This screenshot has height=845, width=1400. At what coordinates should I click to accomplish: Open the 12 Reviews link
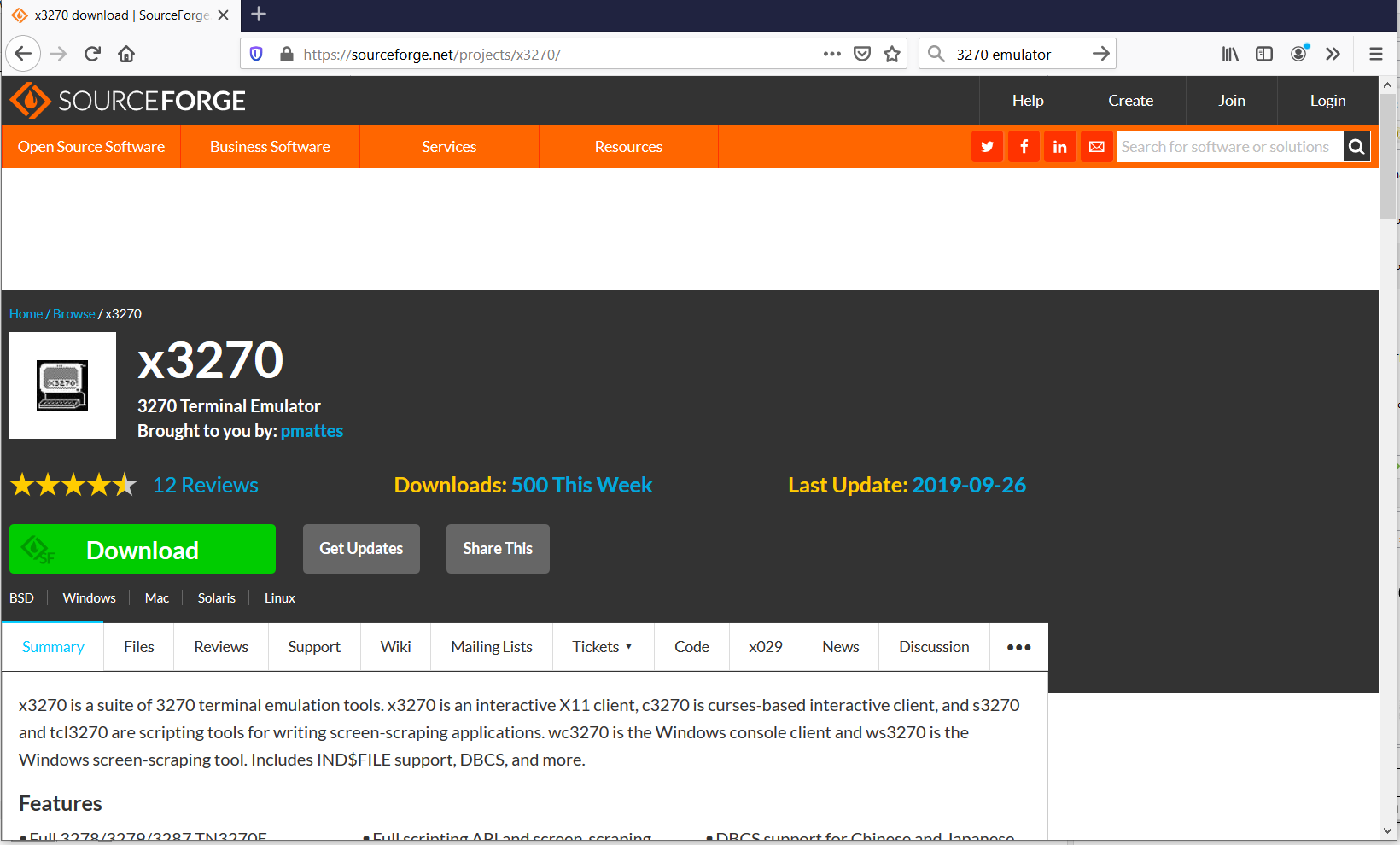tap(206, 485)
